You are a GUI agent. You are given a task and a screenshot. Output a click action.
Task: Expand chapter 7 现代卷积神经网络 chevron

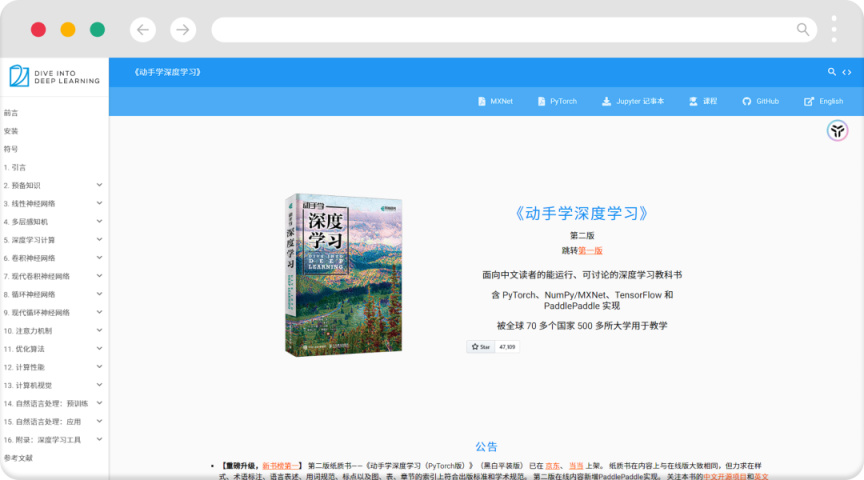pyautogui.click(x=99, y=276)
